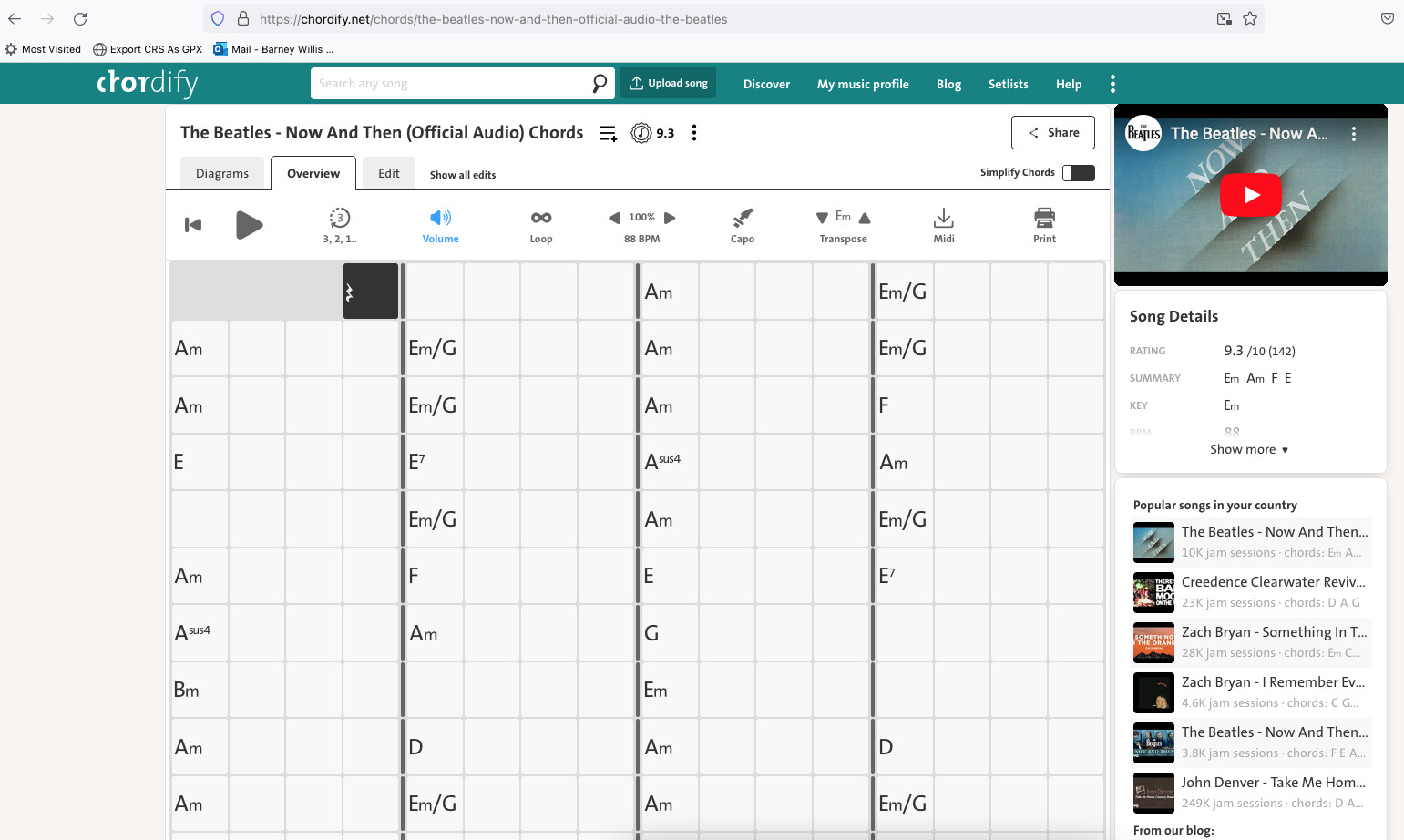Image resolution: width=1404 pixels, height=840 pixels.
Task: Open the header three-dot menu
Action: pos(1112,84)
